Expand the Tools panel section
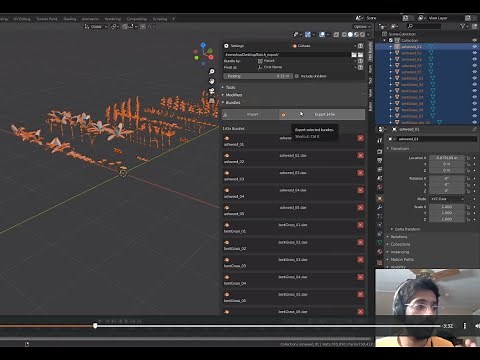Viewport: 480px width, 360px height. (229, 87)
